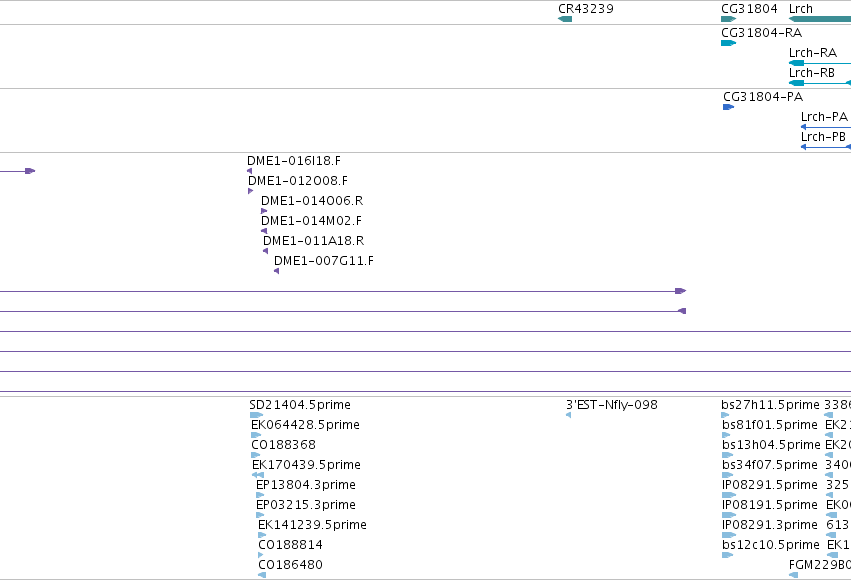The height and width of the screenshot is (580, 851).
Task: Select the EK064428.5prime EST glyph
Action: point(256,435)
